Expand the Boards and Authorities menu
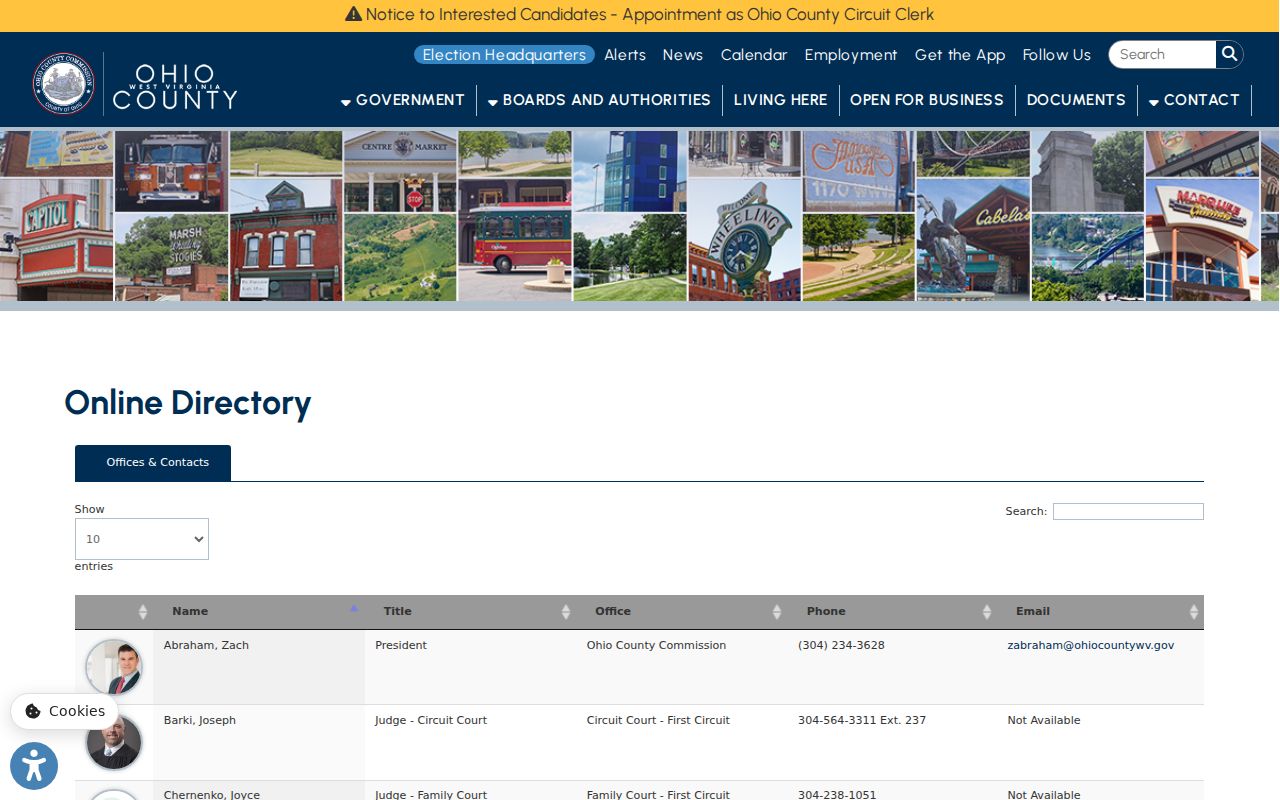Image resolution: width=1280 pixels, height=800 pixels. pyautogui.click(x=599, y=100)
